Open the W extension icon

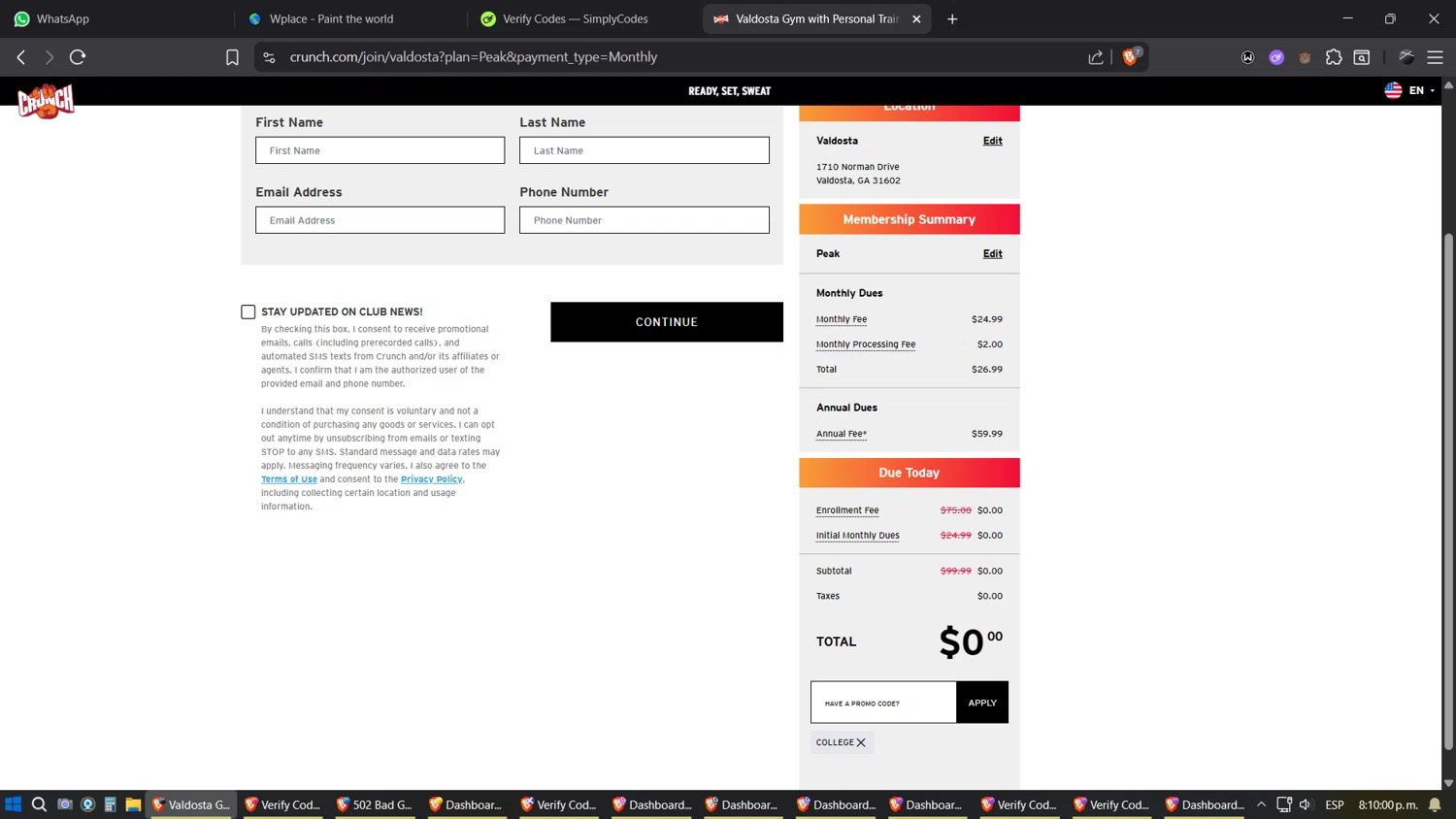click(x=1248, y=57)
